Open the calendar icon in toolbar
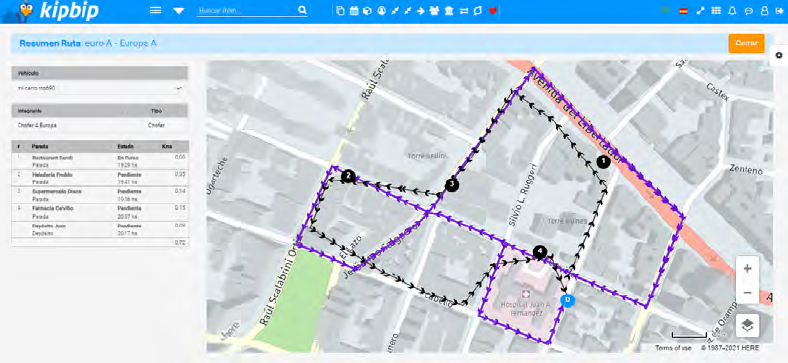This screenshot has width=788, height=363. 354,11
